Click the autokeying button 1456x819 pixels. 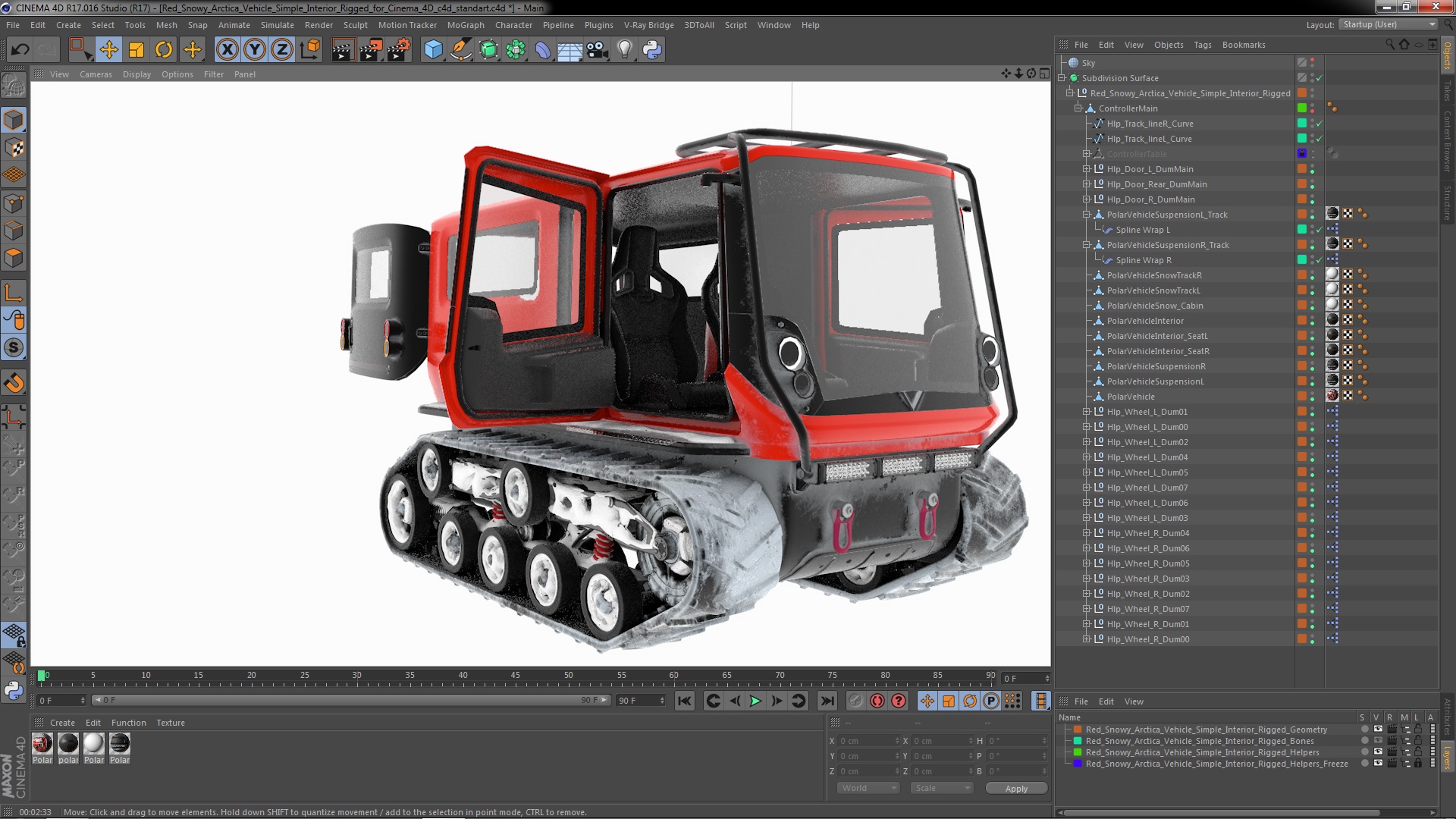click(877, 701)
